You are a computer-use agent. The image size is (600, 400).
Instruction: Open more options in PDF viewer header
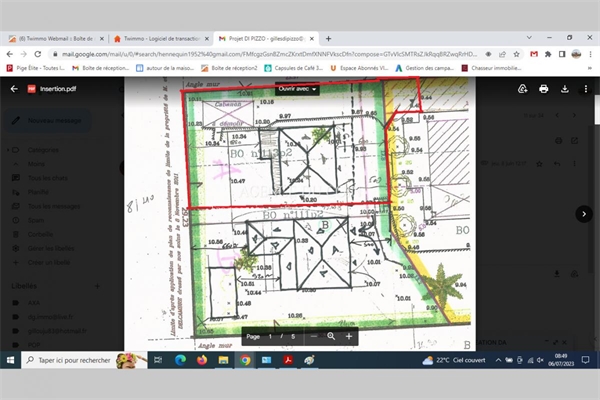pos(585,89)
